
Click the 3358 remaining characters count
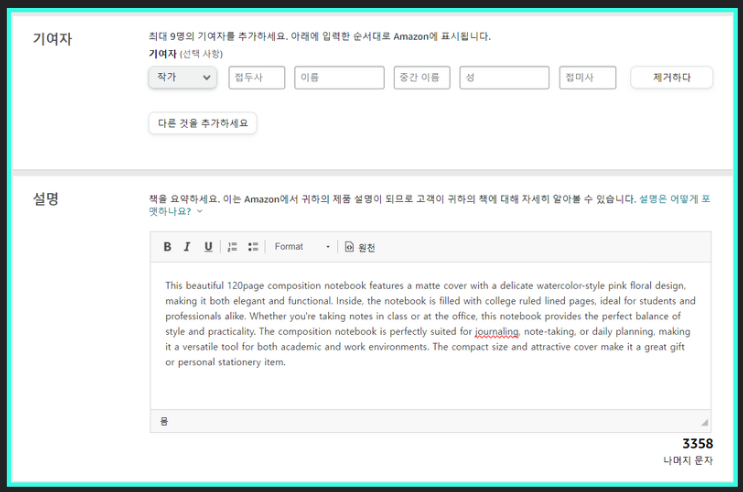point(698,444)
